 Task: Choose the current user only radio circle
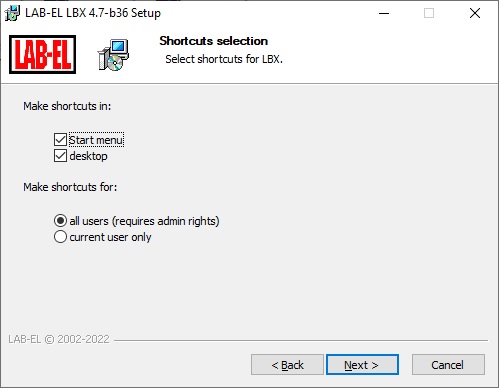pos(60,237)
